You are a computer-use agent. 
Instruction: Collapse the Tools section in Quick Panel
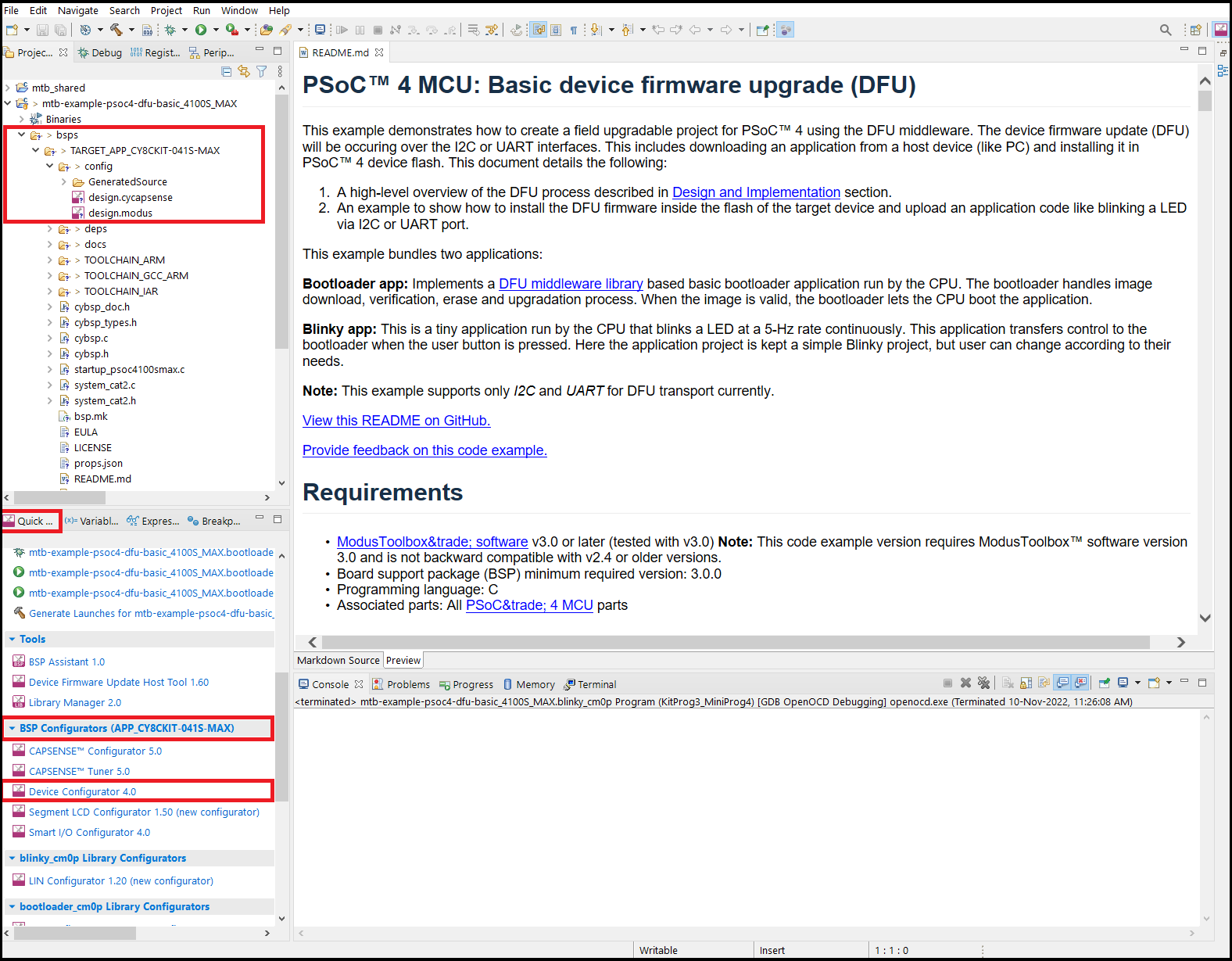[13, 639]
